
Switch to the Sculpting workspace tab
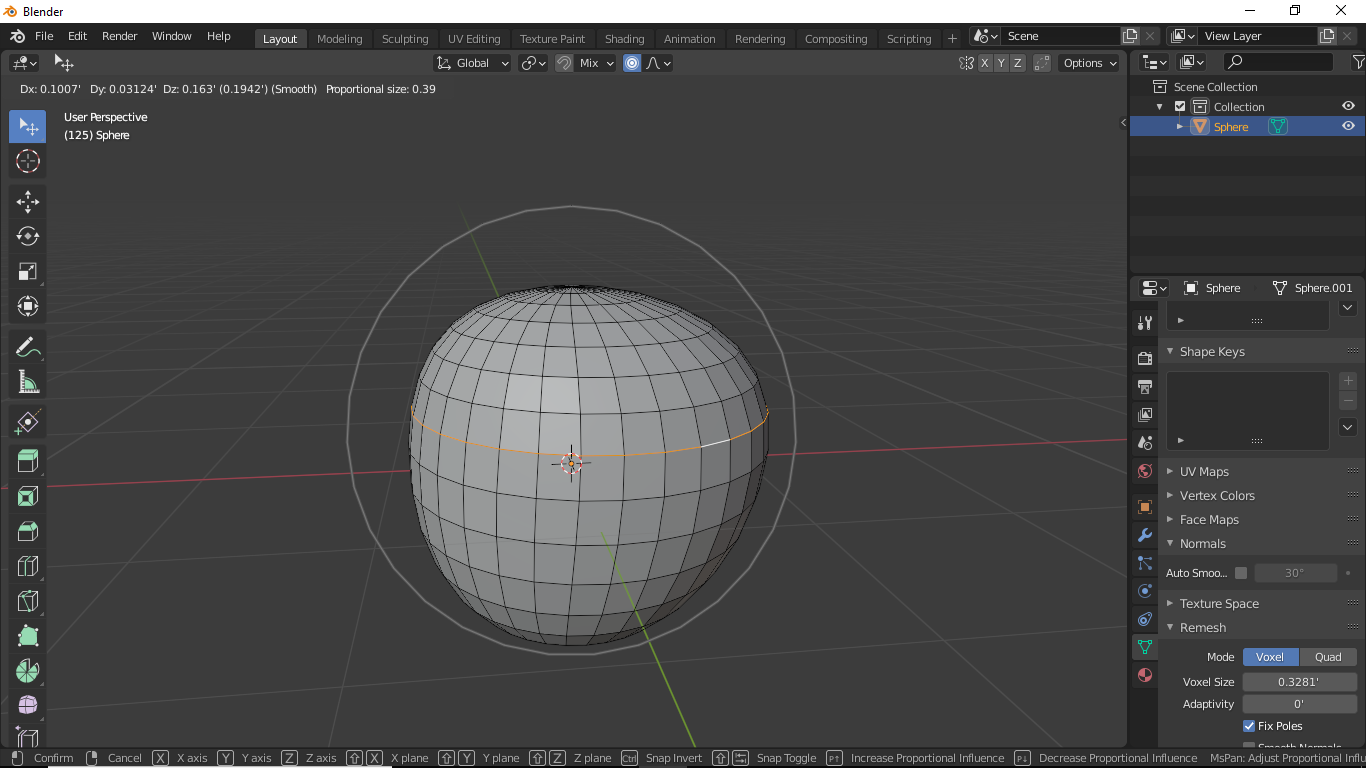(405, 39)
